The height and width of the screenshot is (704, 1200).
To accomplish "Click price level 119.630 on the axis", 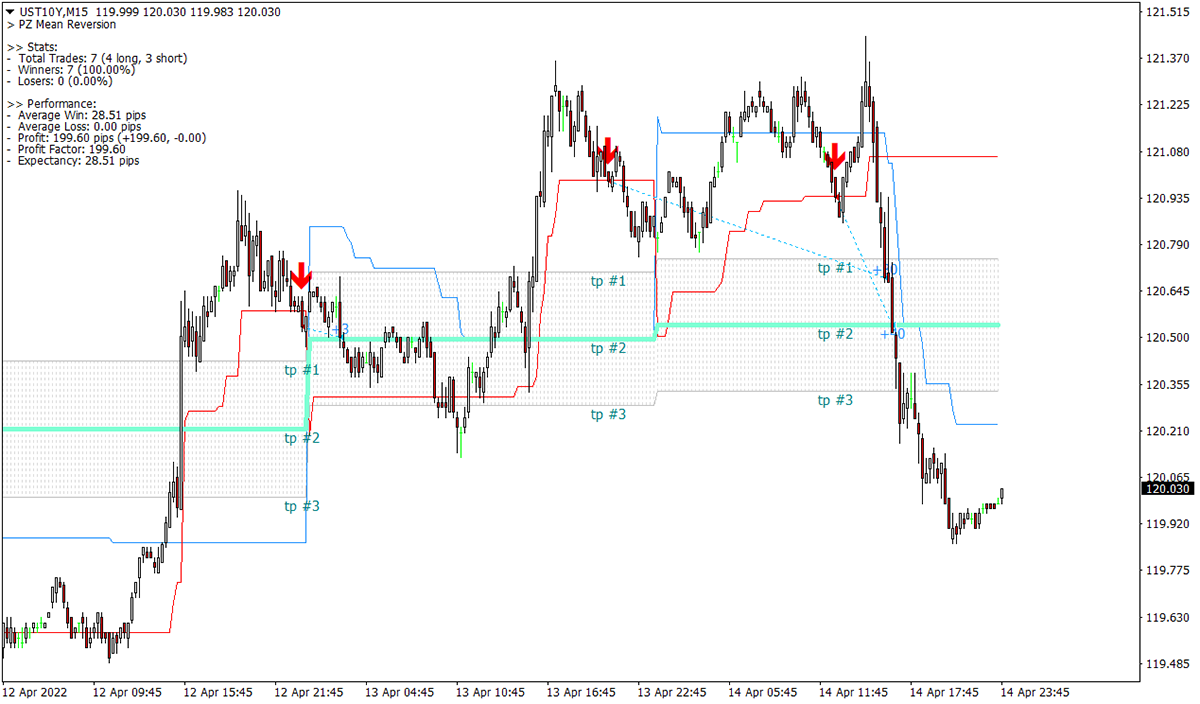I will point(1166,618).
